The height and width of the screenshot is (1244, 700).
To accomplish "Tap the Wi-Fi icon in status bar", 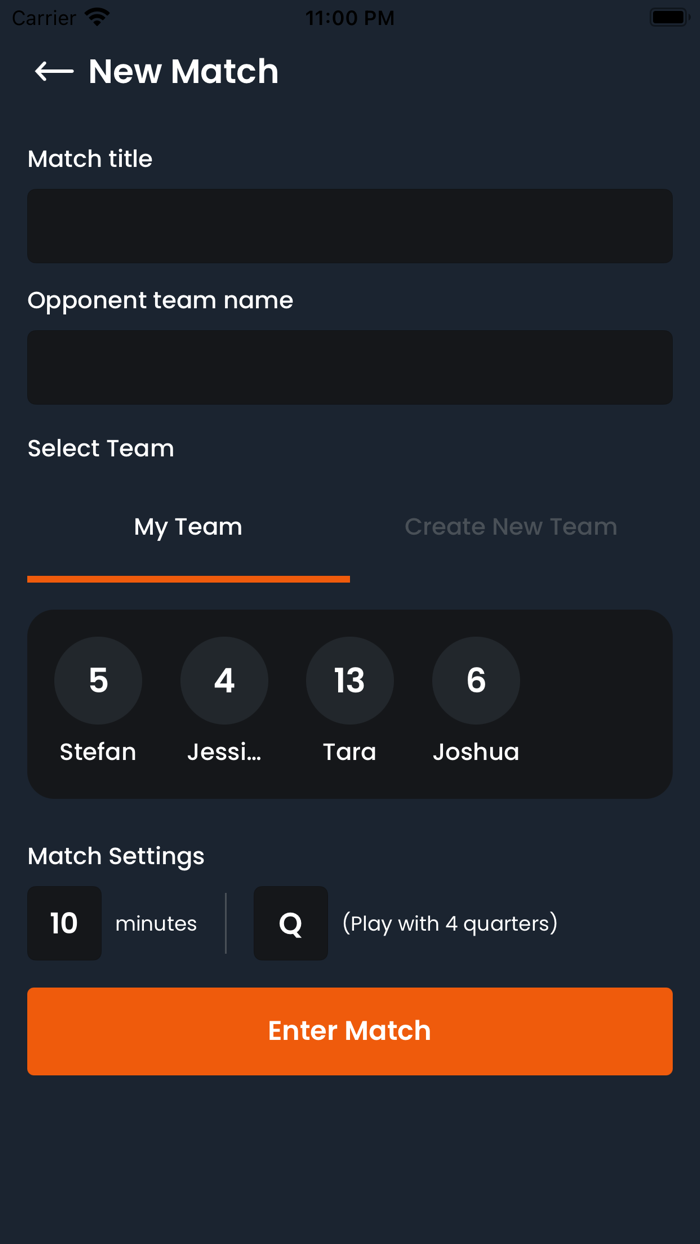I will (97, 18).
